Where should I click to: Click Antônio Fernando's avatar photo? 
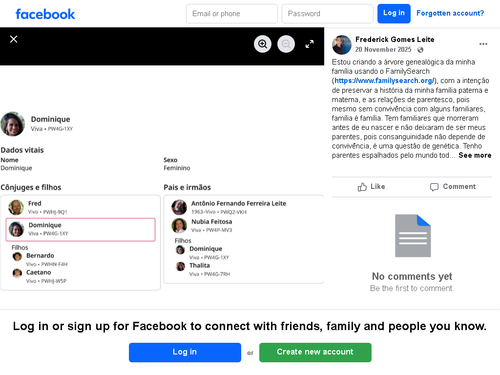[x=179, y=207]
